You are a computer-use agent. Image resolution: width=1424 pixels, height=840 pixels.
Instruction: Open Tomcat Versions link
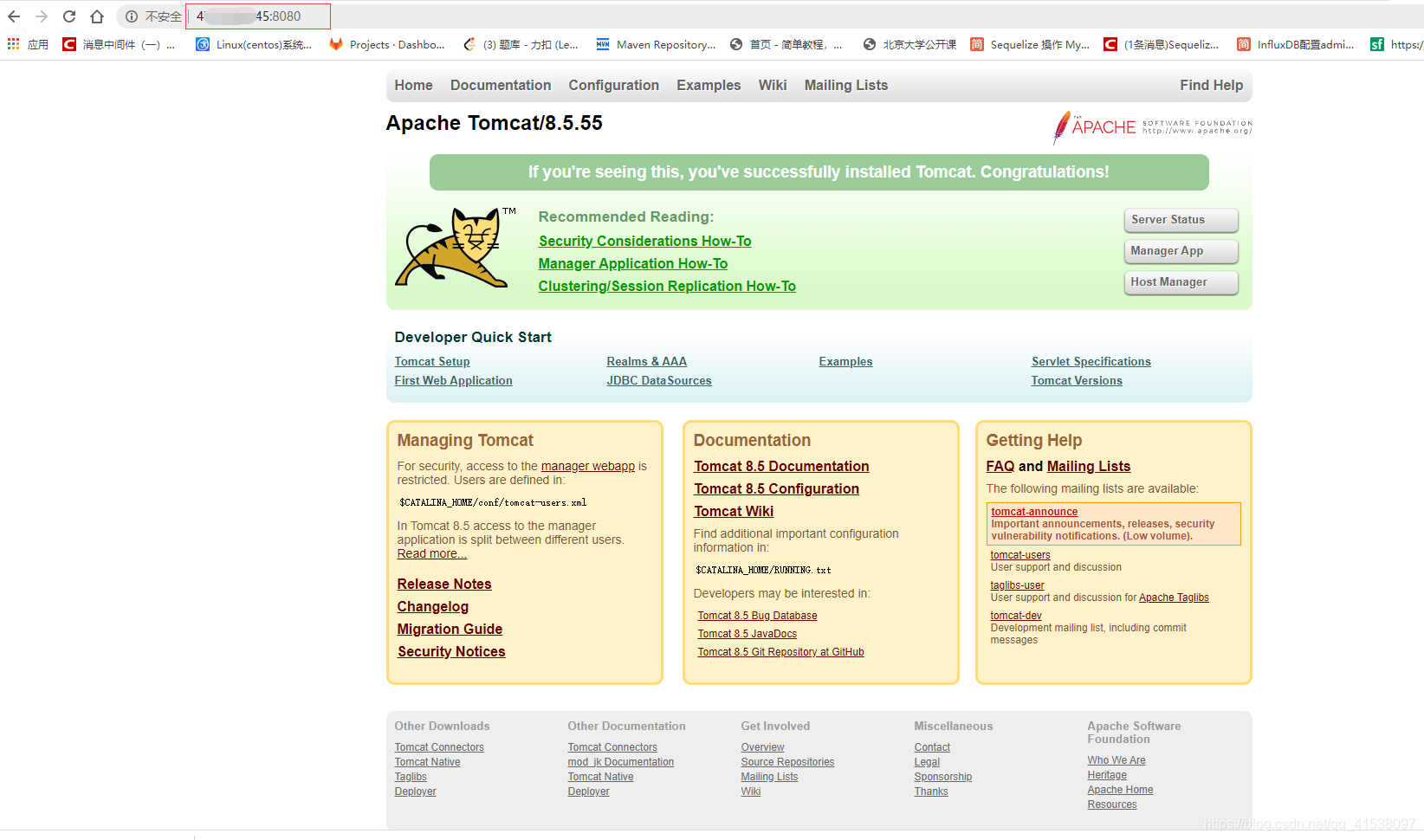[x=1076, y=380]
